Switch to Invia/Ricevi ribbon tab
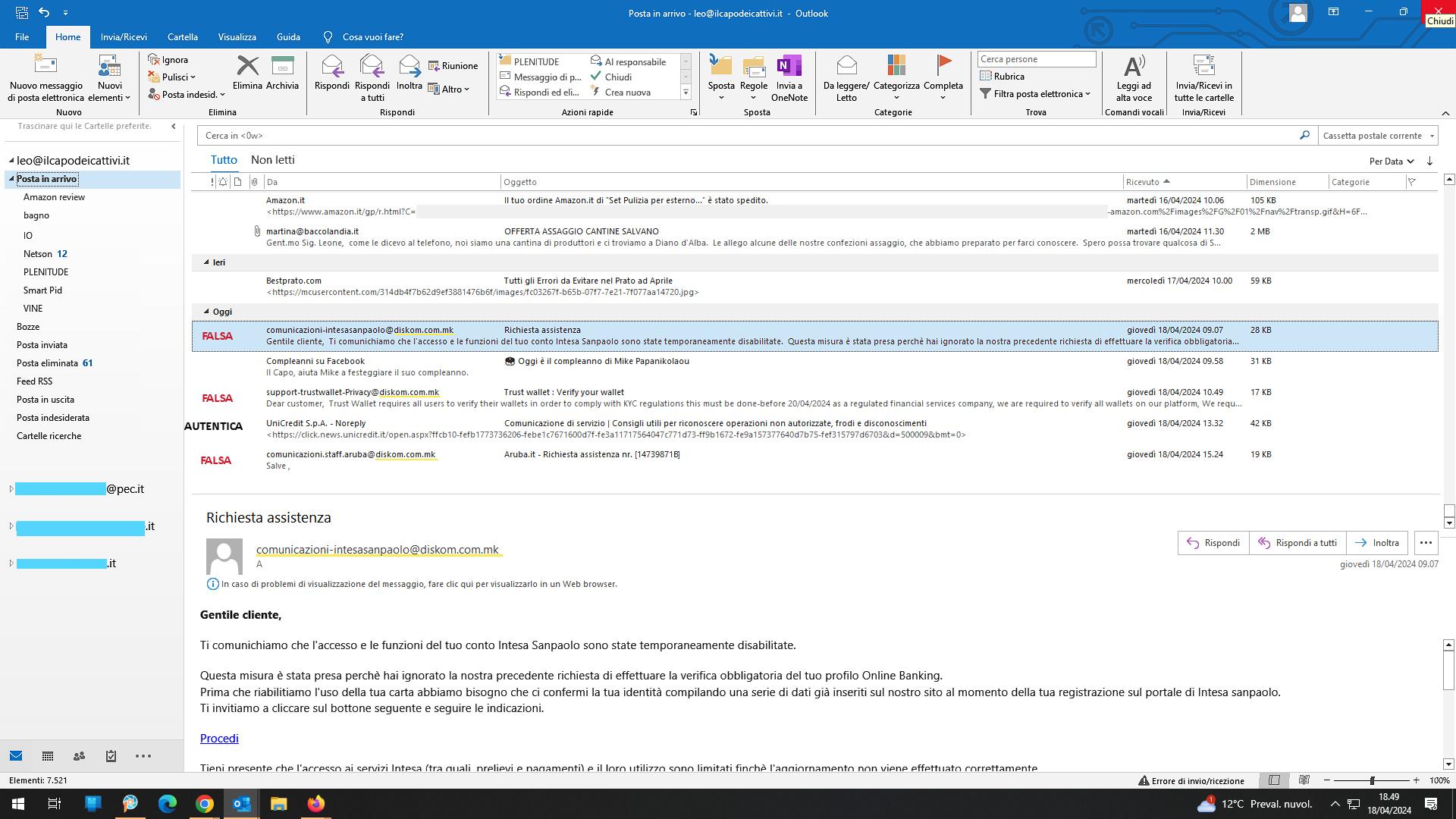Viewport: 1456px width, 819px height. click(124, 36)
